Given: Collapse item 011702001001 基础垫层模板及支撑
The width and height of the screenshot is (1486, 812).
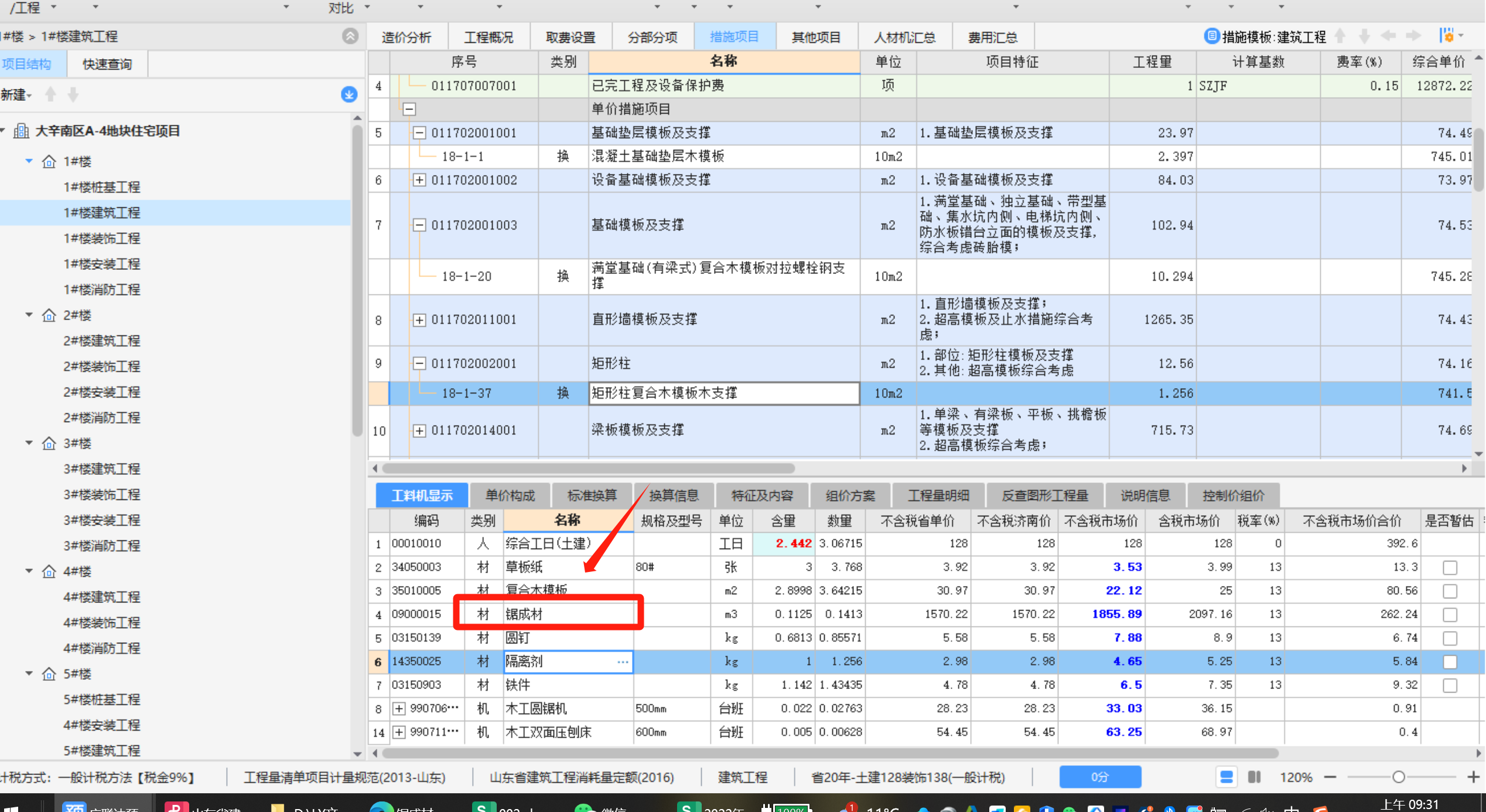Looking at the screenshot, I should 419,133.
